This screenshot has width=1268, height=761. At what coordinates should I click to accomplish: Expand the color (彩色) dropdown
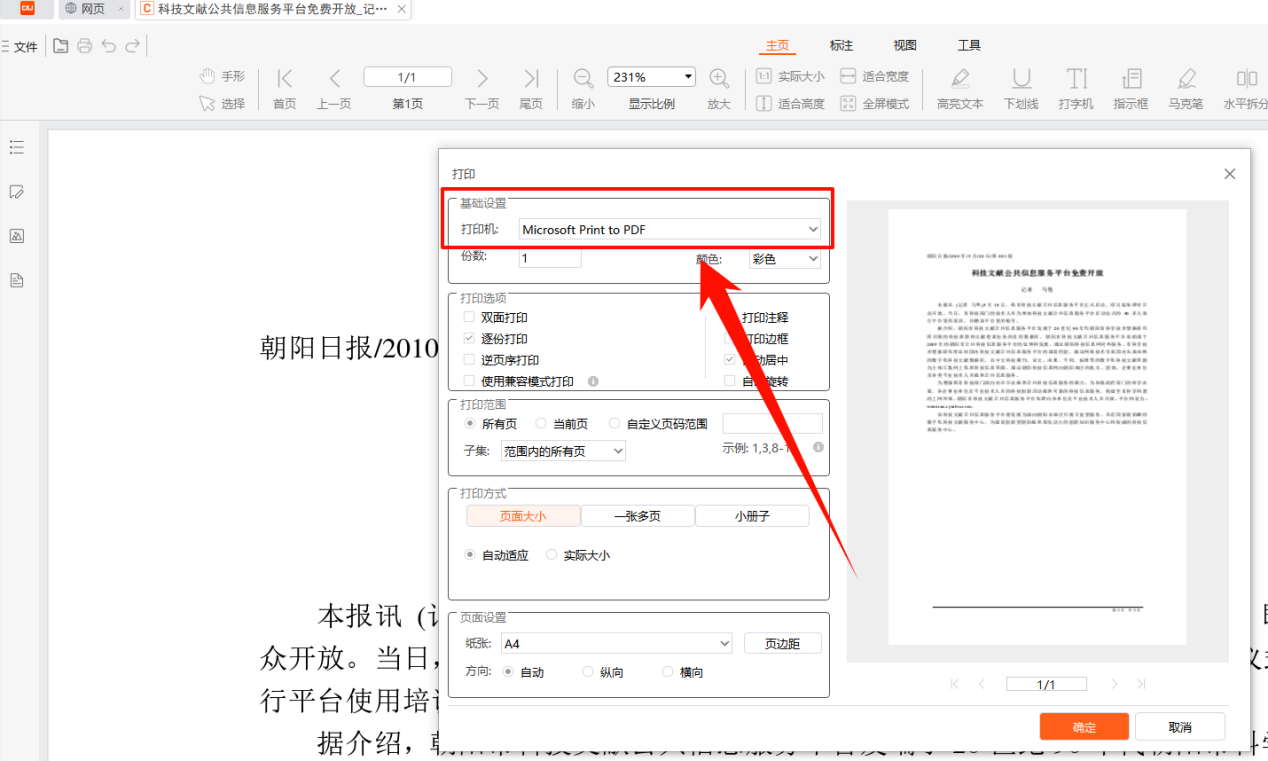(785, 259)
